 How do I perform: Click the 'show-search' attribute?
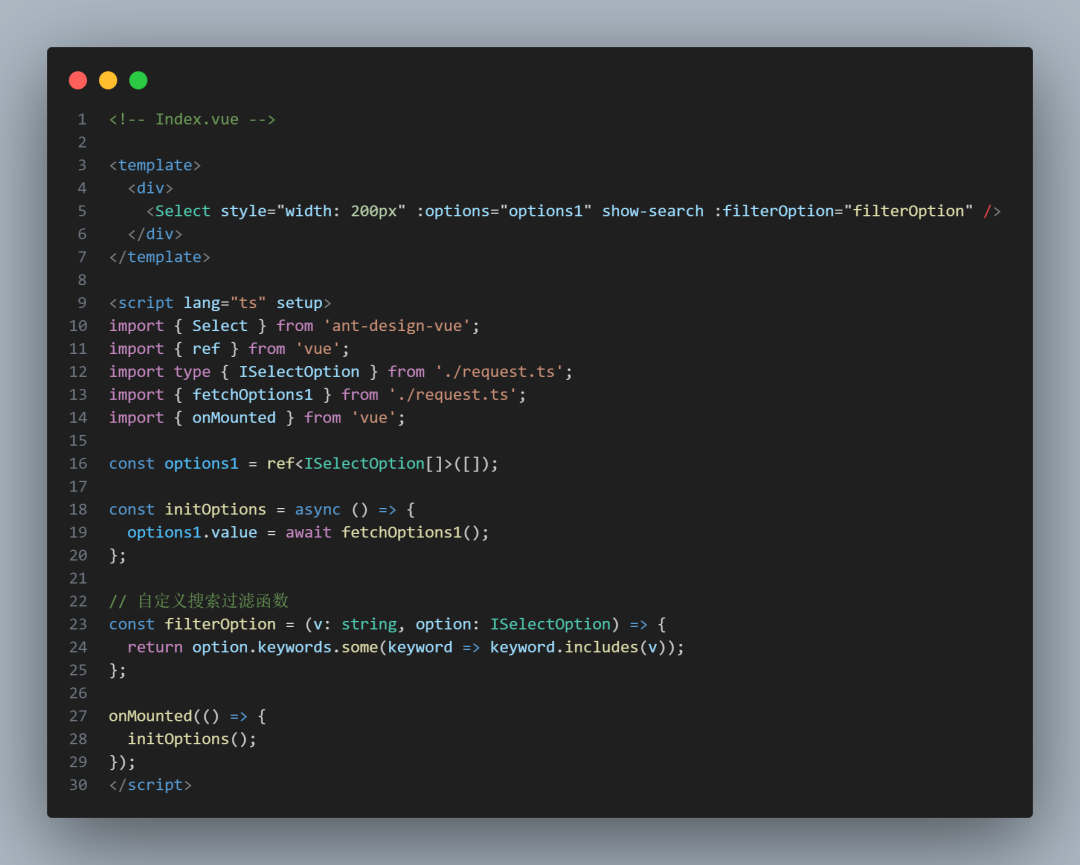pyautogui.click(x=652, y=211)
